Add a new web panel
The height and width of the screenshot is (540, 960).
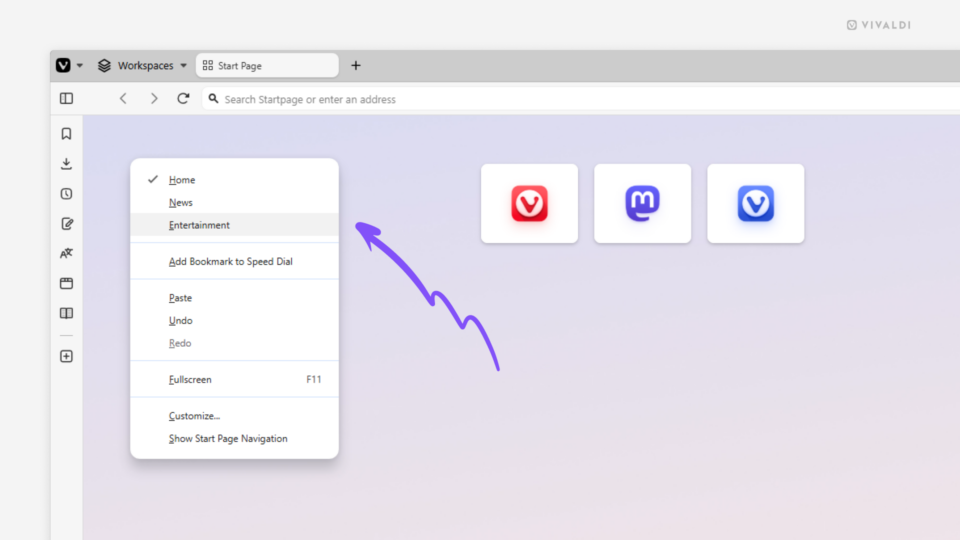click(67, 356)
